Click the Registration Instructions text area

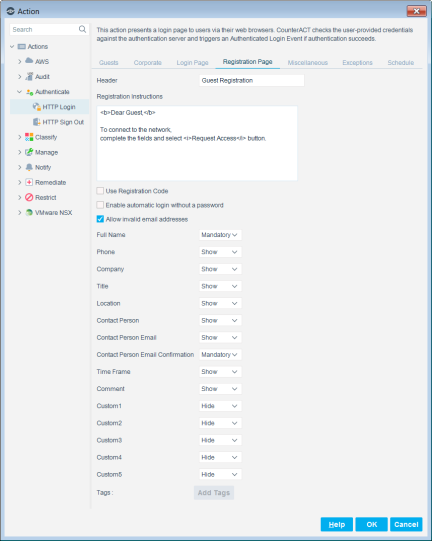pos(197,143)
